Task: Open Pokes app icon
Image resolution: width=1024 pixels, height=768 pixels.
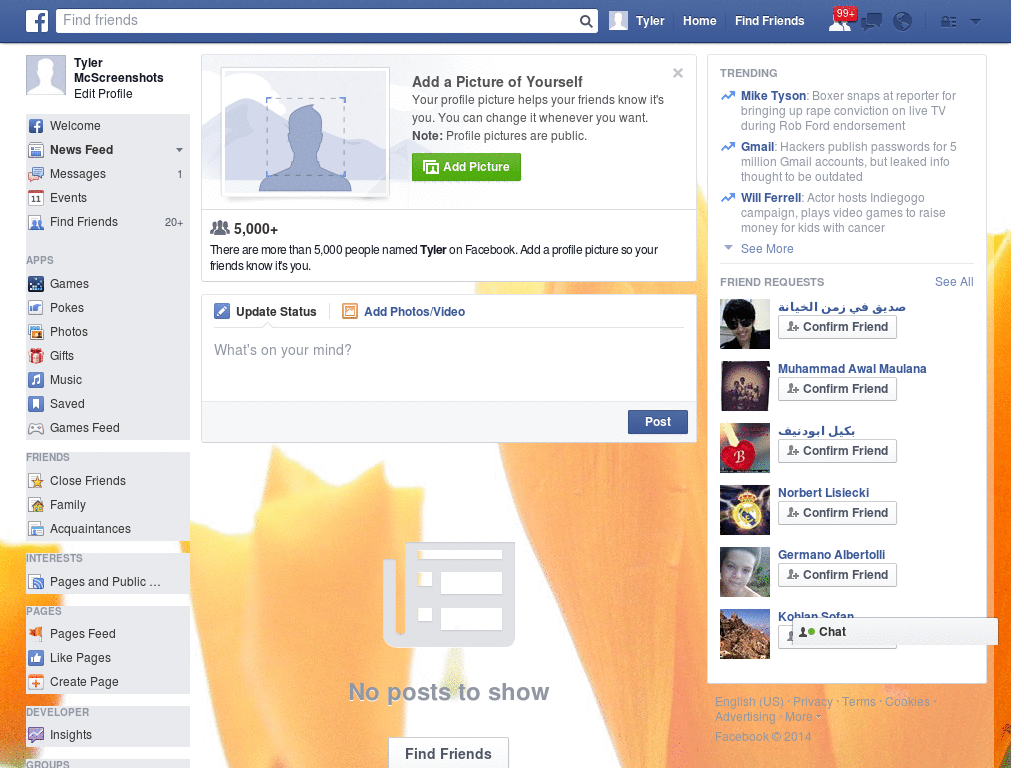Action: pyautogui.click(x=36, y=308)
